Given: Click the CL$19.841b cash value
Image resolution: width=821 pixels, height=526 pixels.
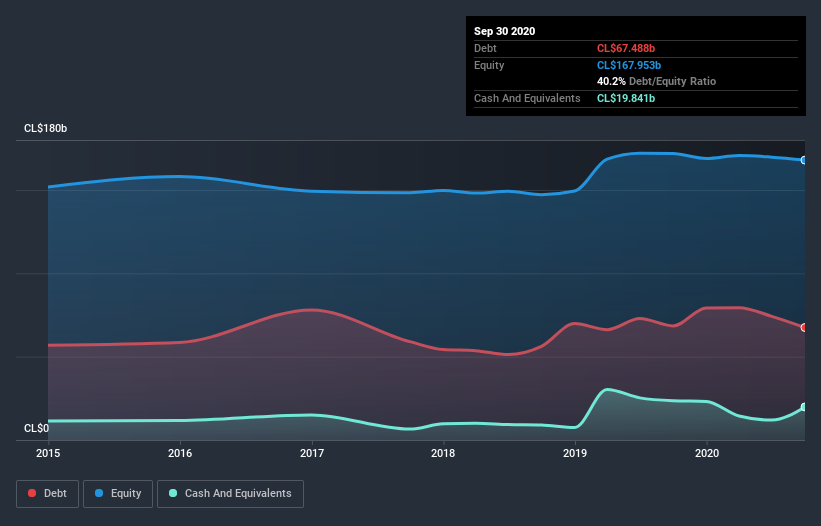Looking at the screenshot, I should click(x=626, y=98).
